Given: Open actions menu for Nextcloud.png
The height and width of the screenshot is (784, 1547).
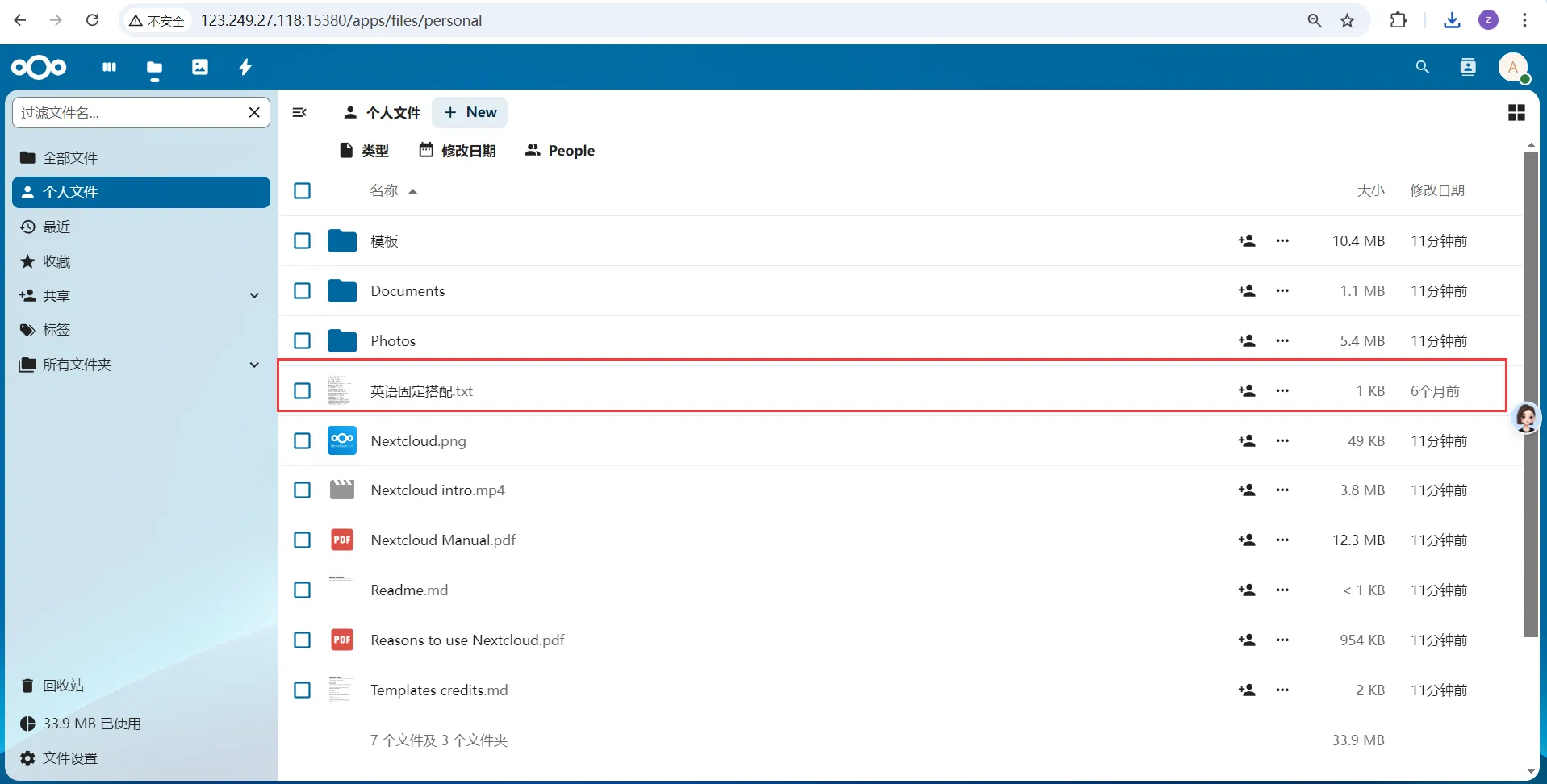Looking at the screenshot, I should tap(1282, 440).
